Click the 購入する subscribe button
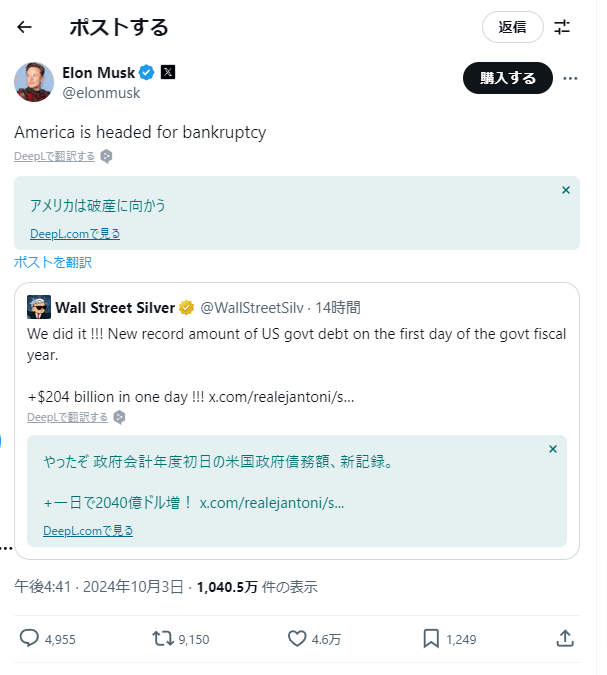Image resolution: width=607 pixels, height=675 pixels. click(508, 78)
